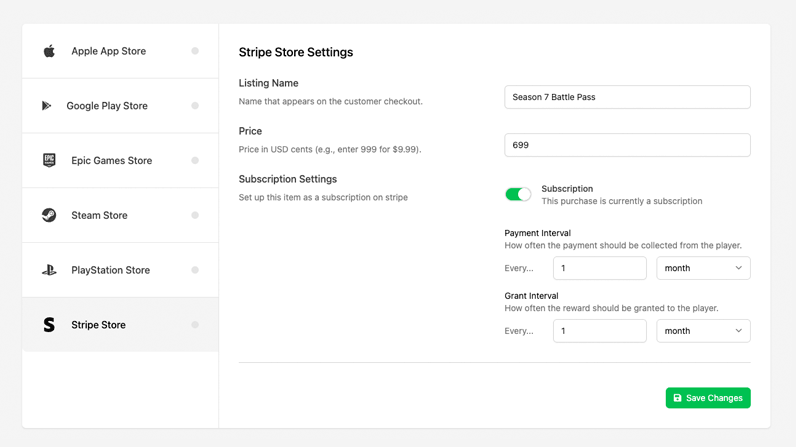
Task: Click the floppy disk icon on Save Changes
Action: (x=677, y=398)
